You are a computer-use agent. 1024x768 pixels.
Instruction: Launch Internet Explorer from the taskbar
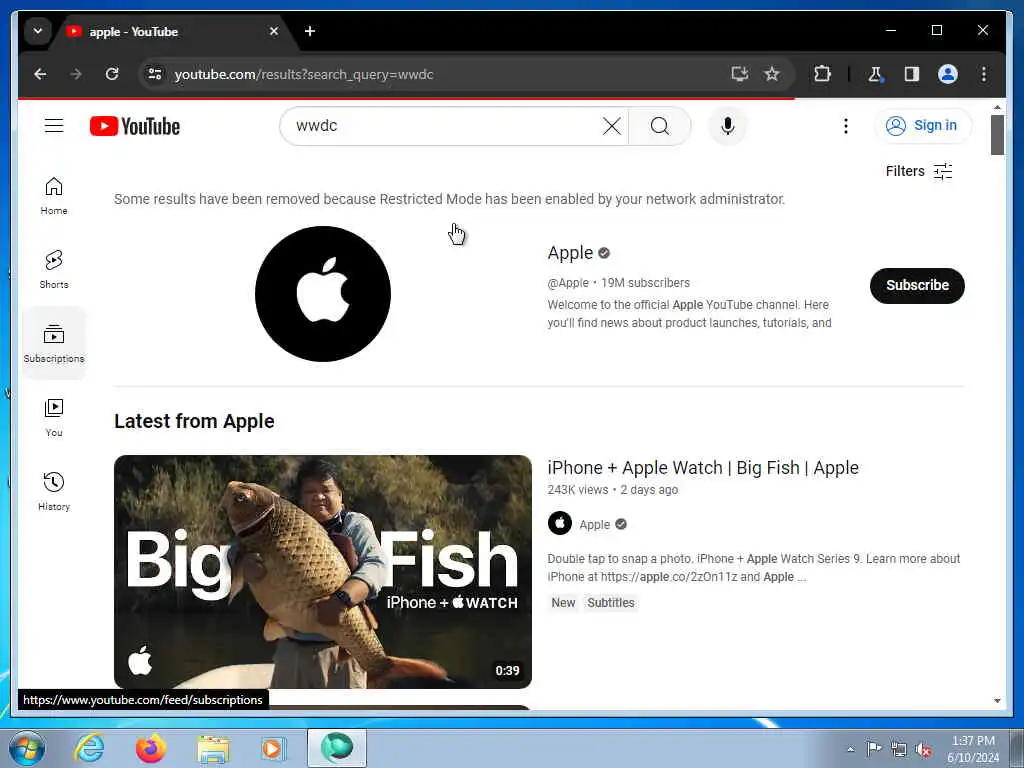[x=89, y=748]
